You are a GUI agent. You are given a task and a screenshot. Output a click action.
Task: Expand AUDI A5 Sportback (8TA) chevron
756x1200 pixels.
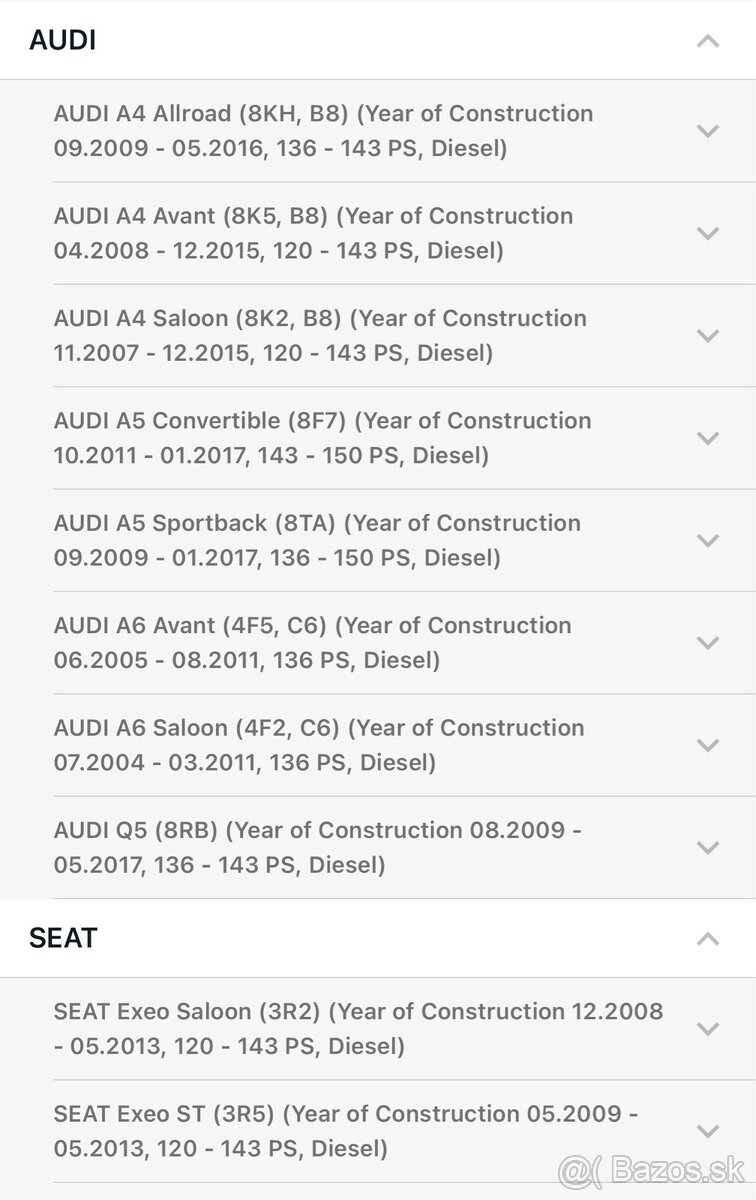pos(708,540)
